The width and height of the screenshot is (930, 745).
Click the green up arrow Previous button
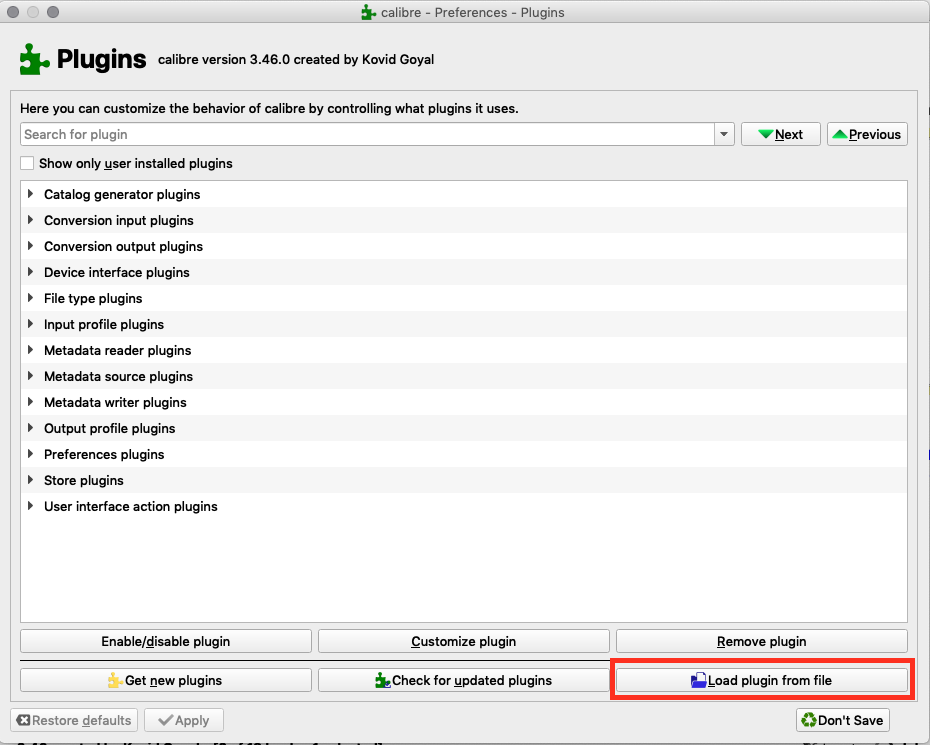point(867,134)
